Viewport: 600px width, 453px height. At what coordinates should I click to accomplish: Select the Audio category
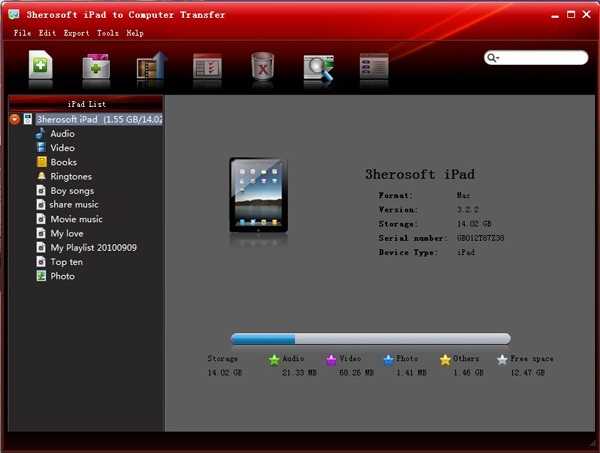click(62, 134)
